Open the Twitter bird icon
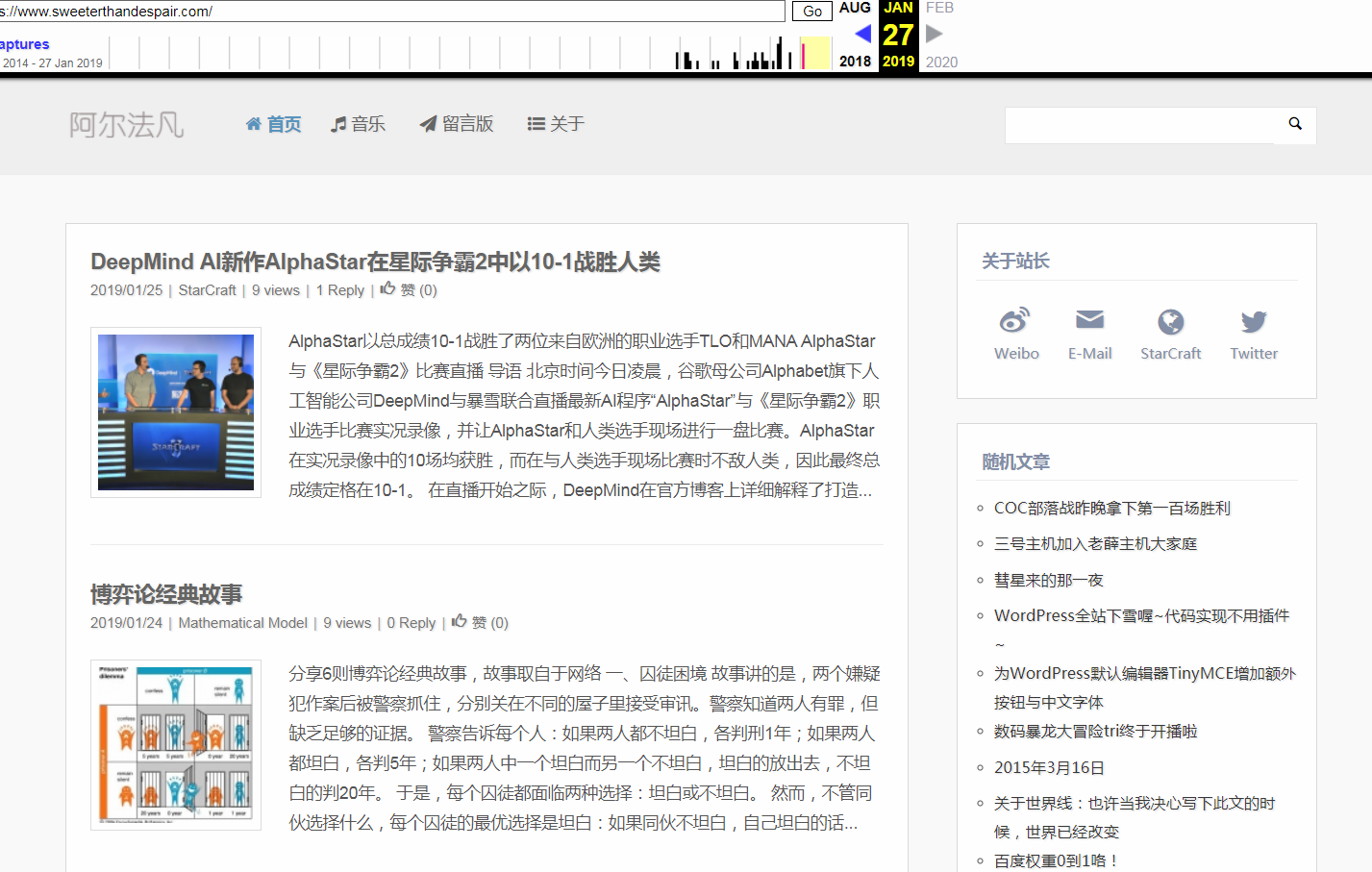1372x872 pixels. tap(1254, 321)
